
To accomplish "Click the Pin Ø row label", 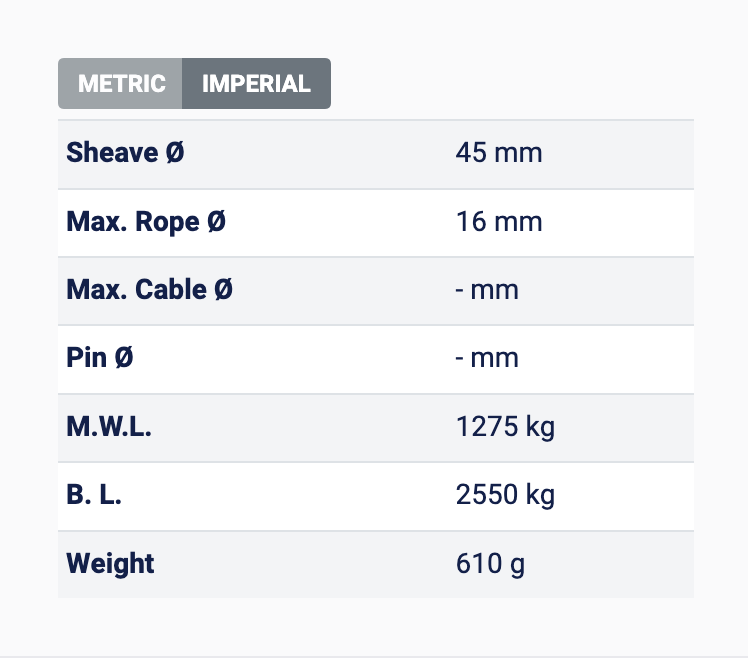I will pyautogui.click(x=99, y=357).
